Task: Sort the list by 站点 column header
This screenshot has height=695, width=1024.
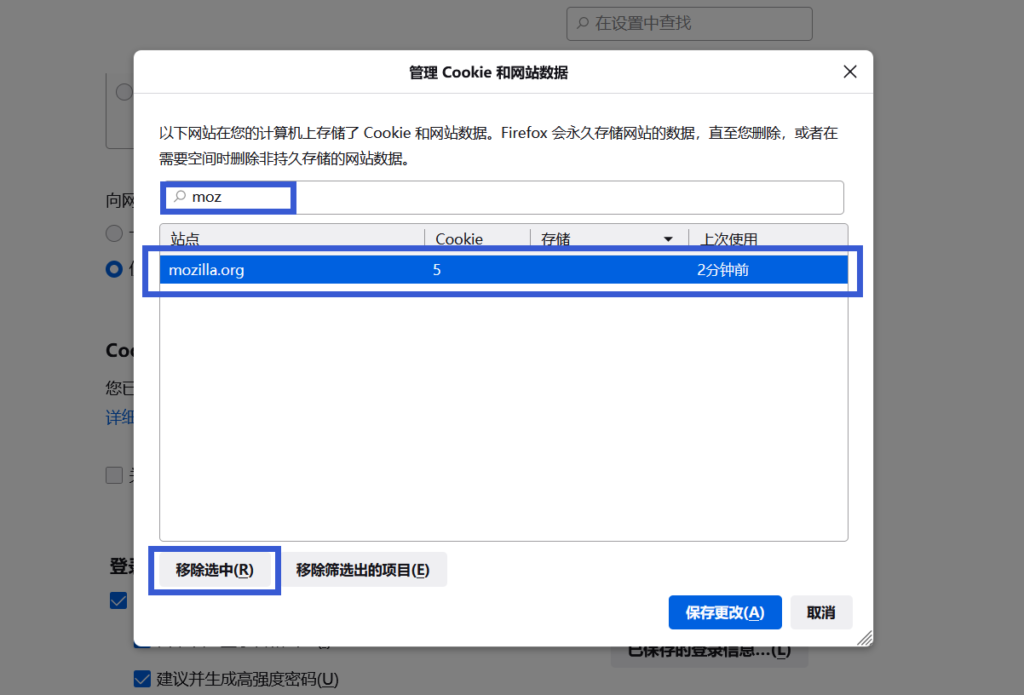Action: pyautogui.click(x=290, y=239)
